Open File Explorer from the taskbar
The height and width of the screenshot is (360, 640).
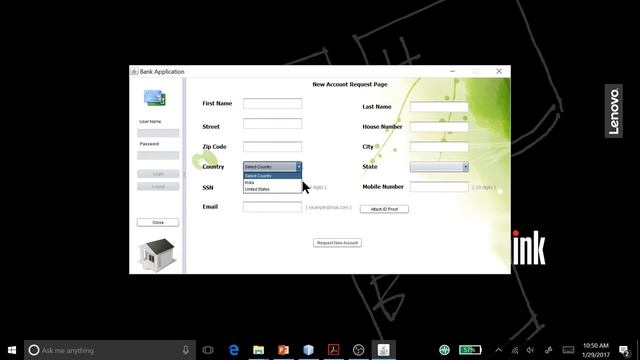258,350
